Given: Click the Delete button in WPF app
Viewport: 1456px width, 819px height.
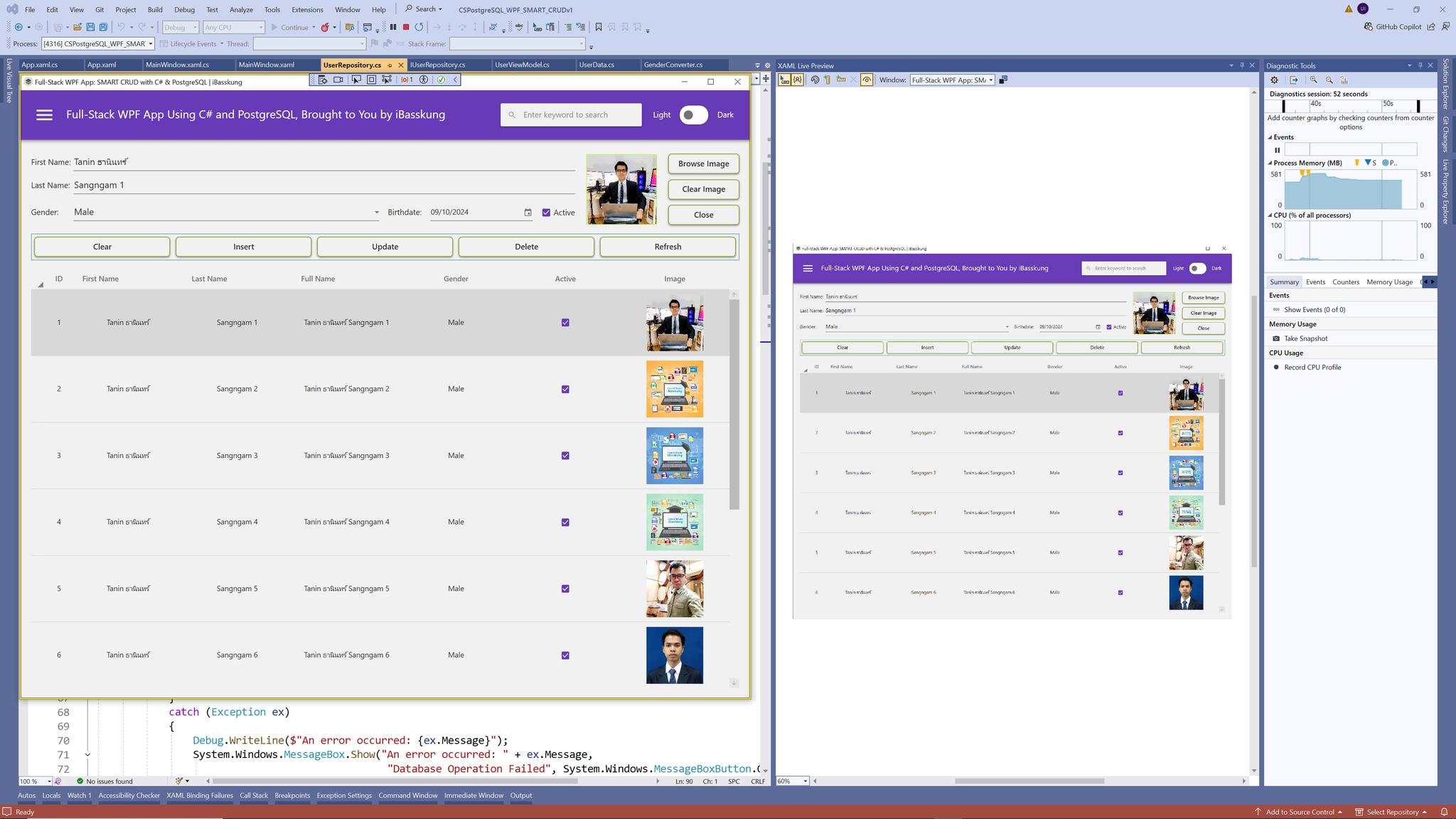Looking at the screenshot, I should click(x=526, y=247).
